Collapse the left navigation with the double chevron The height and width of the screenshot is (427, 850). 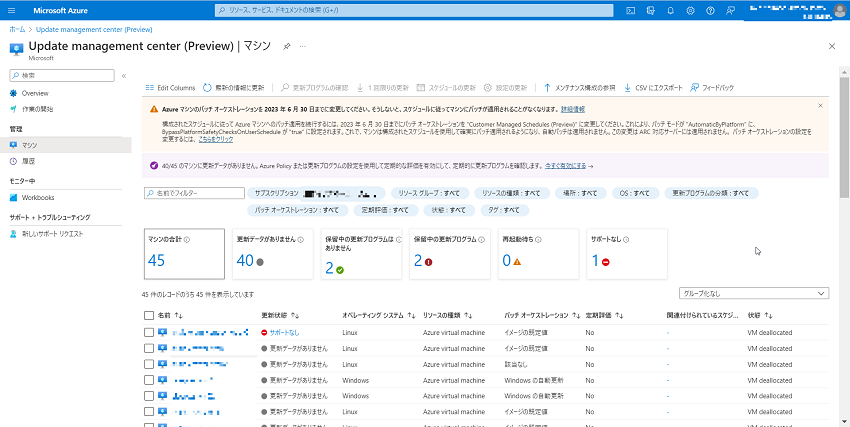(124, 76)
